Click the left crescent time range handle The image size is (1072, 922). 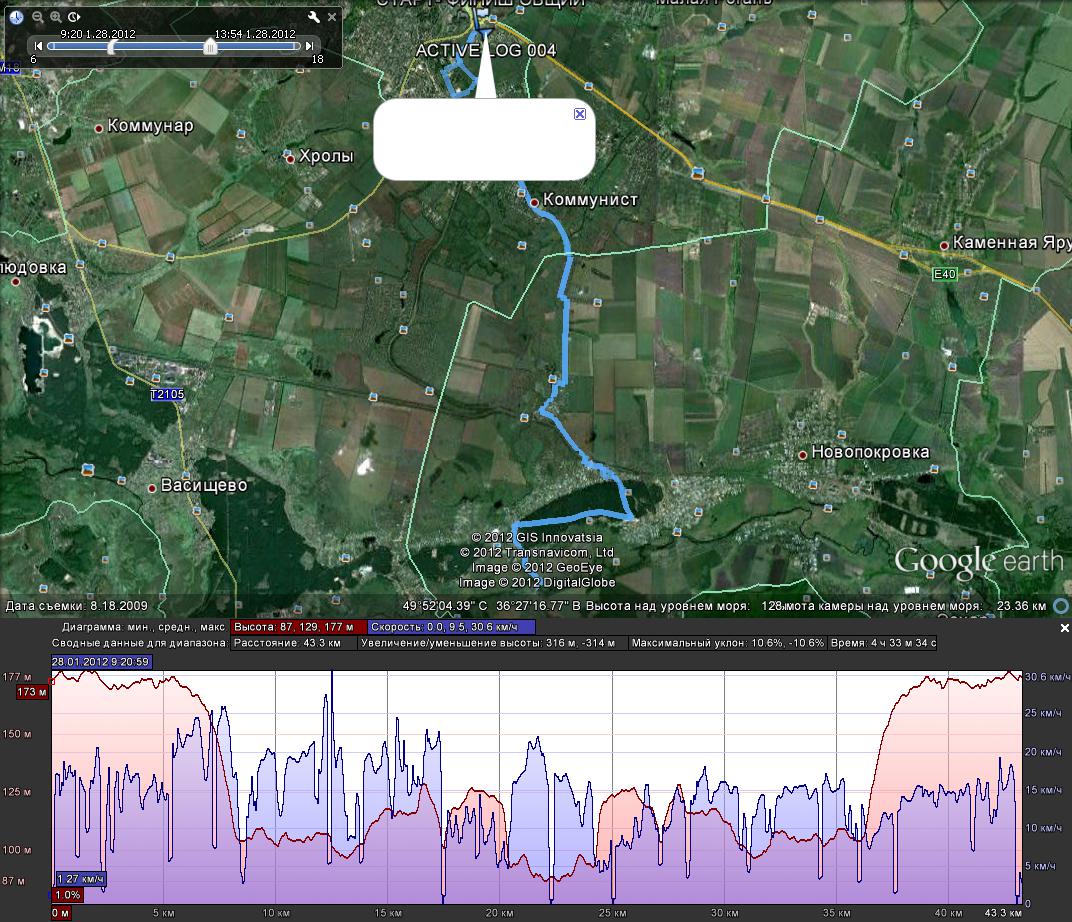[x=111, y=46]
